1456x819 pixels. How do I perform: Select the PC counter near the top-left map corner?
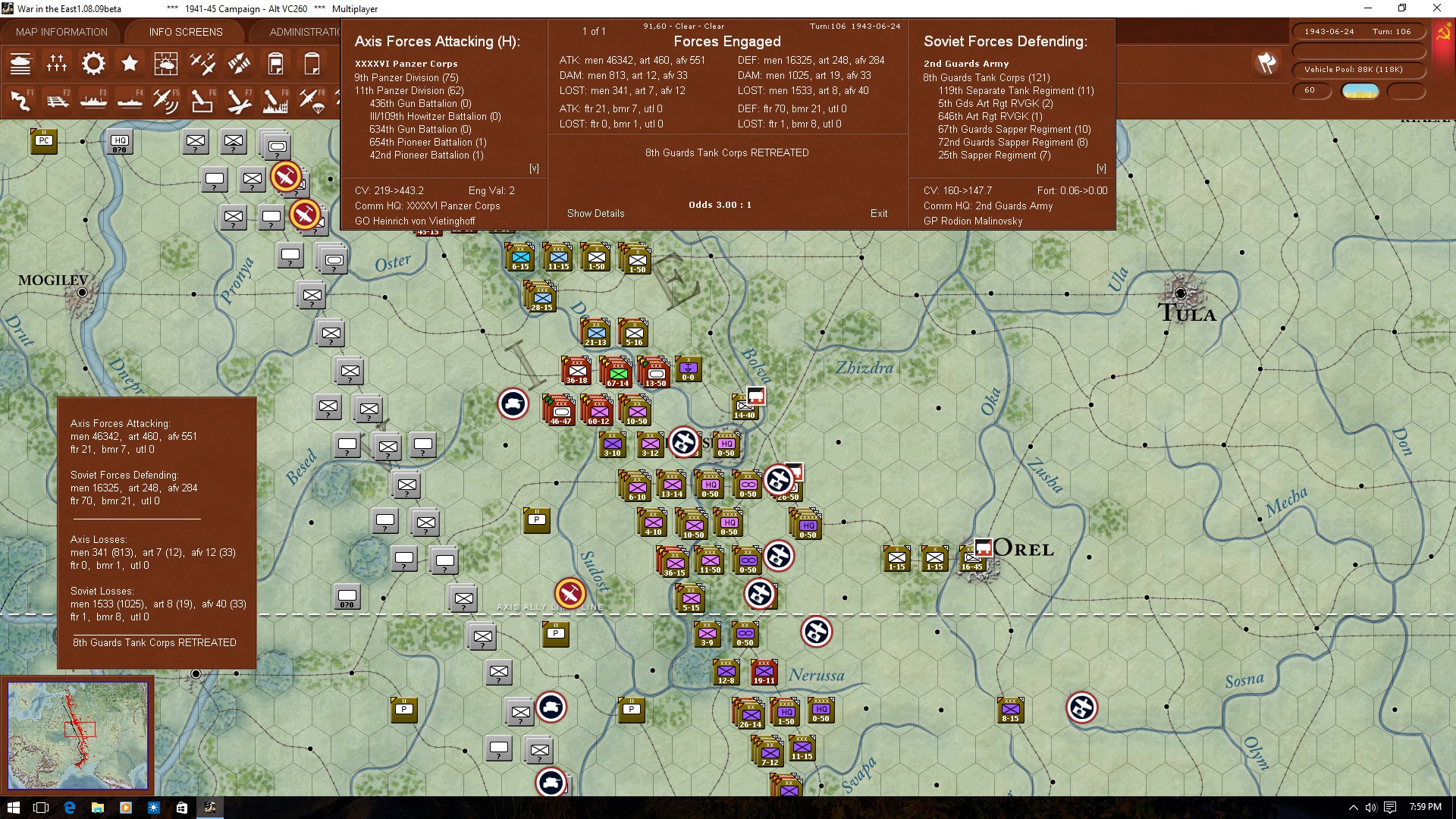coord(44,140)
